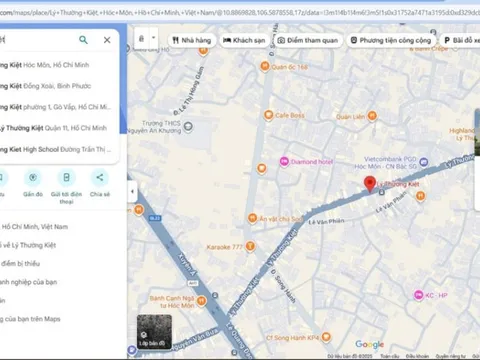Click the red Lý Thường Kiệt pin

click(x=370, y=184)
